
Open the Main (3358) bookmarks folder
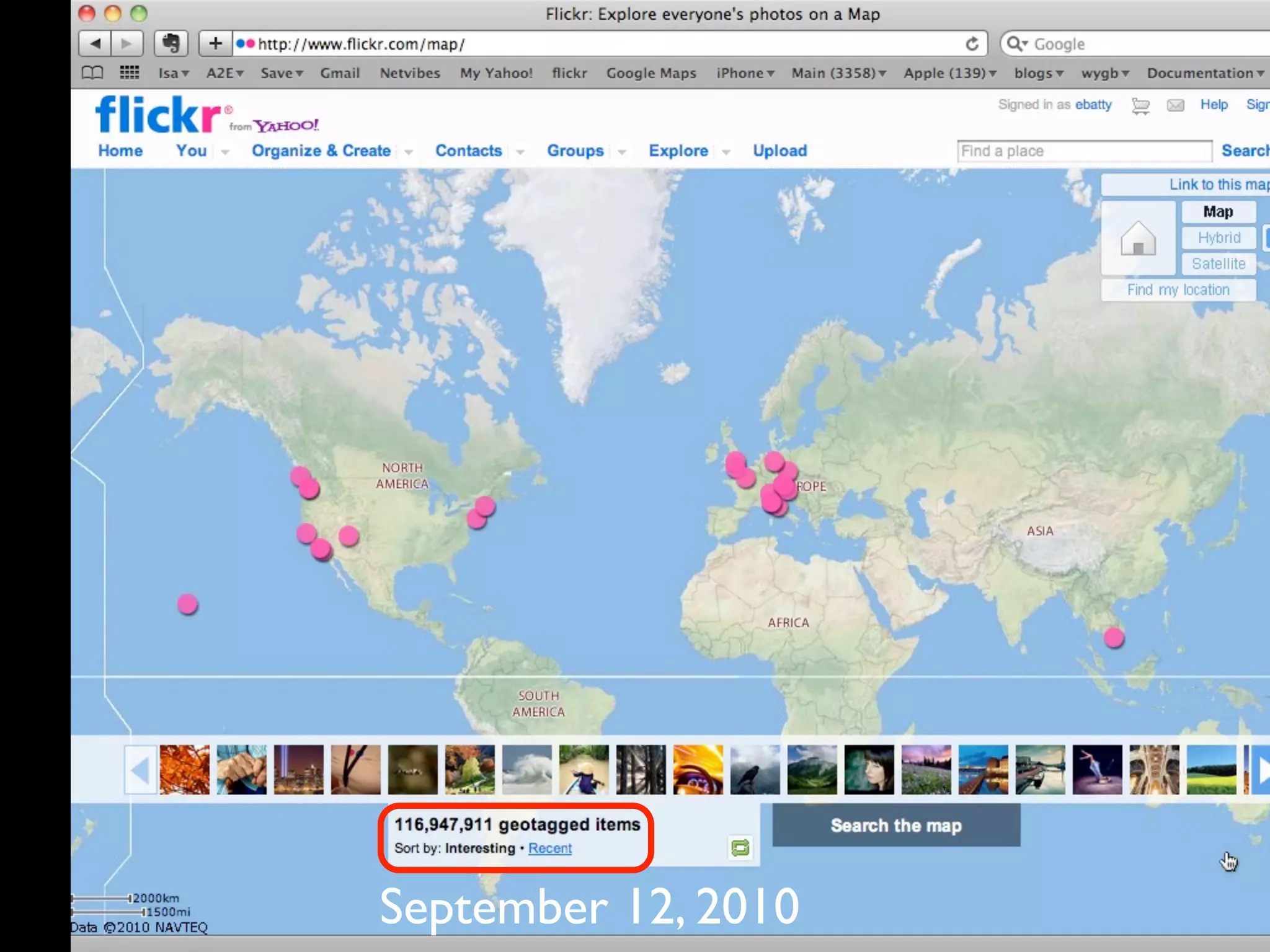click(x=838, y=73)
